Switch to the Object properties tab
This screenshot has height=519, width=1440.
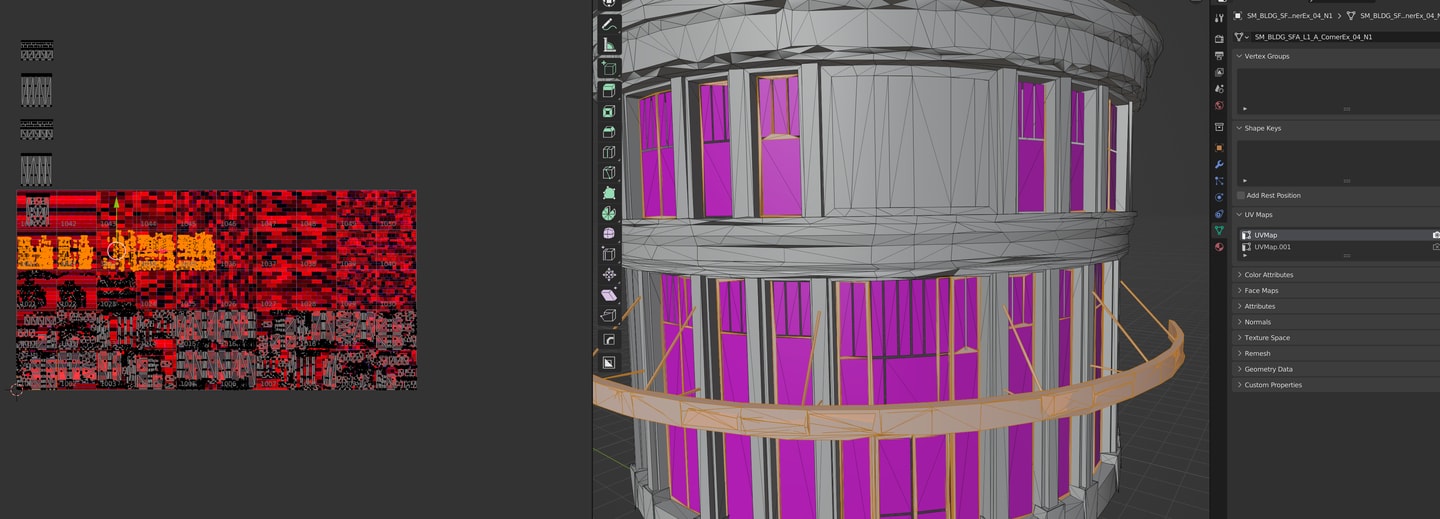pyautogui.click(x=1219, y=147)
